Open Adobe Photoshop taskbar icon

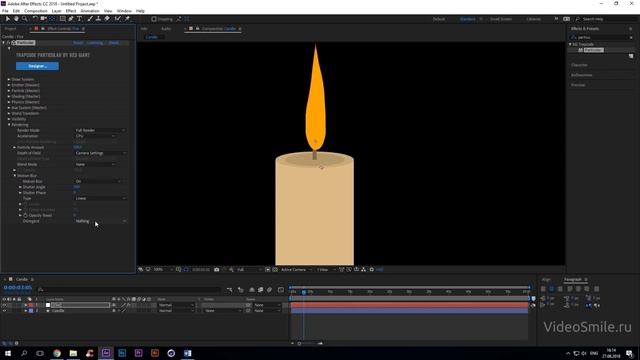click(122, 353)
